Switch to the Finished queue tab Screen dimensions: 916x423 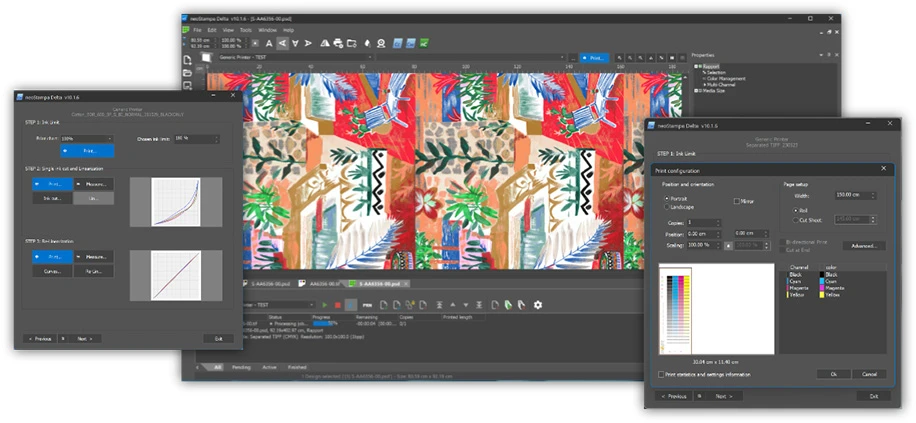tap(297, 367)
